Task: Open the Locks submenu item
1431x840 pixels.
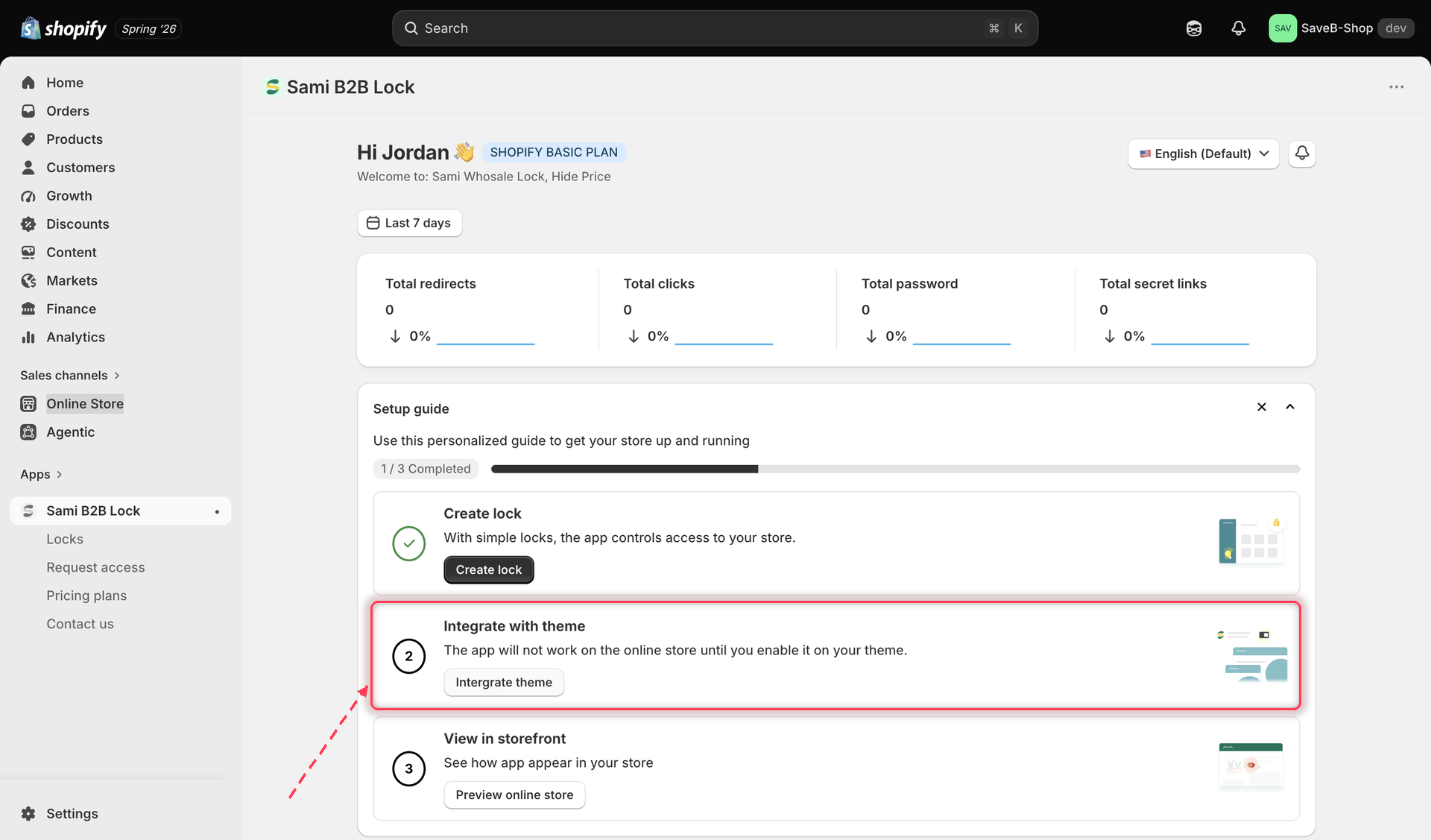Action: click(x=65, y=540)
